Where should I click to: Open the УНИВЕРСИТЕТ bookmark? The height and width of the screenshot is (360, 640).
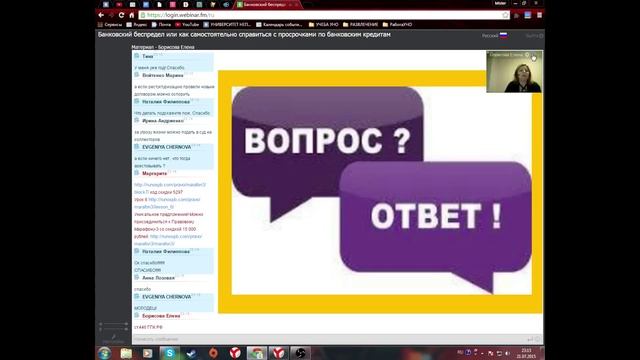coord(227,24)
